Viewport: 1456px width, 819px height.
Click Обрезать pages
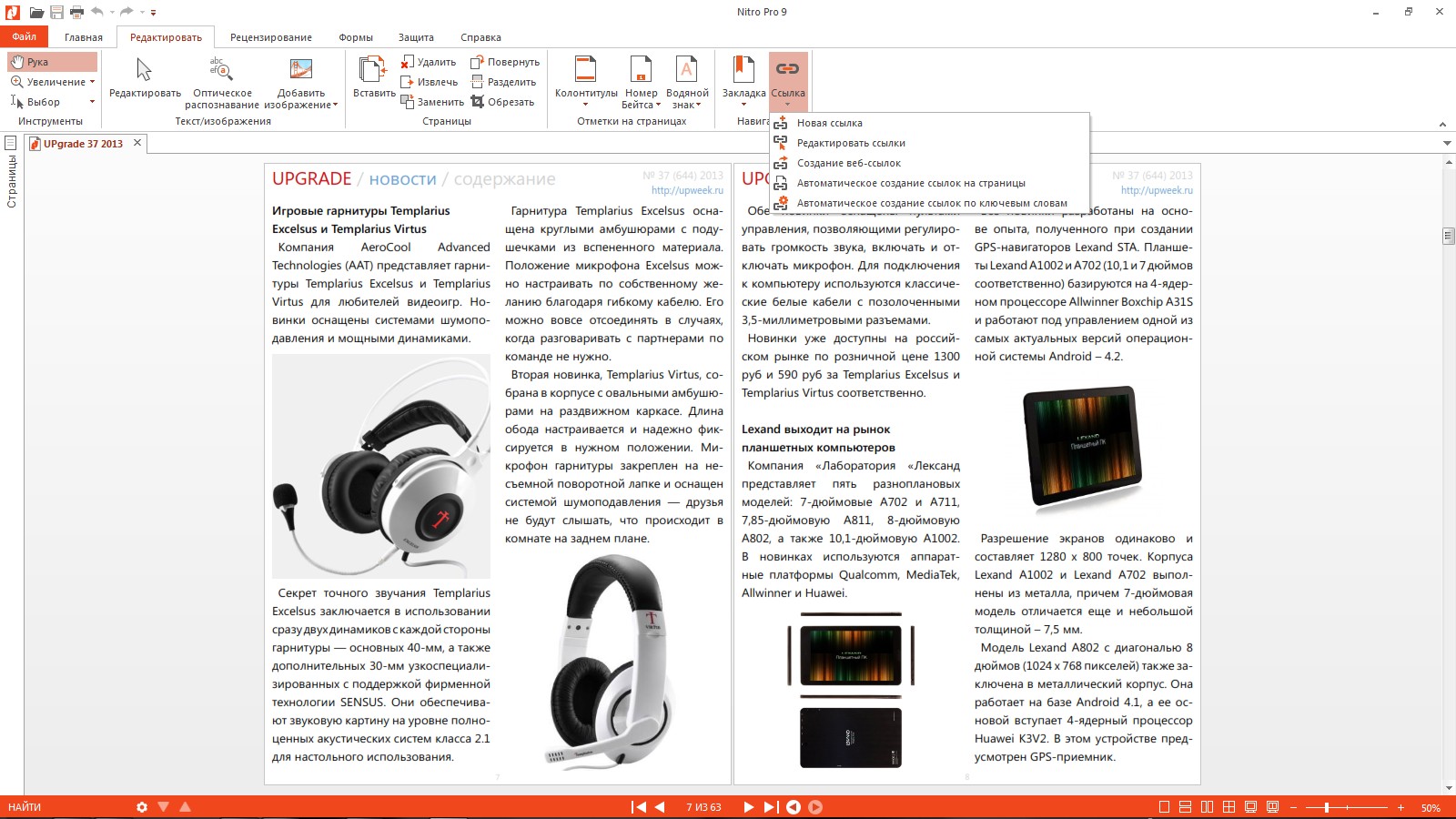[502, 102]
